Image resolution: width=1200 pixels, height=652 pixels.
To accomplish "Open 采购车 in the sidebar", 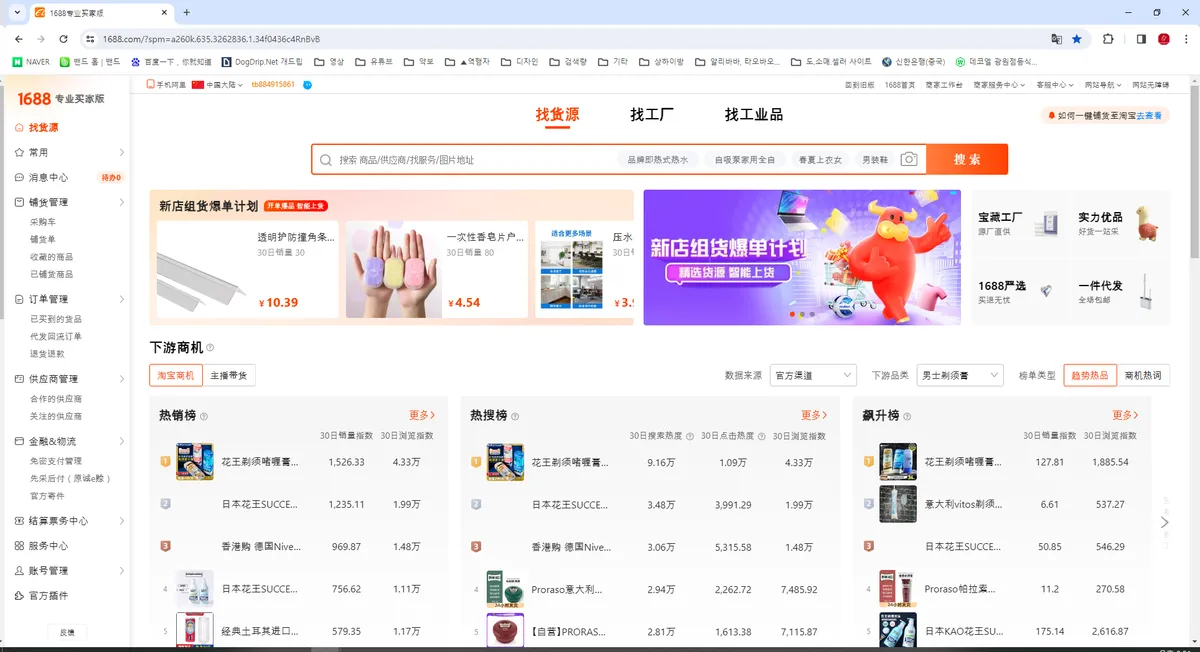I will coord(43,222).
